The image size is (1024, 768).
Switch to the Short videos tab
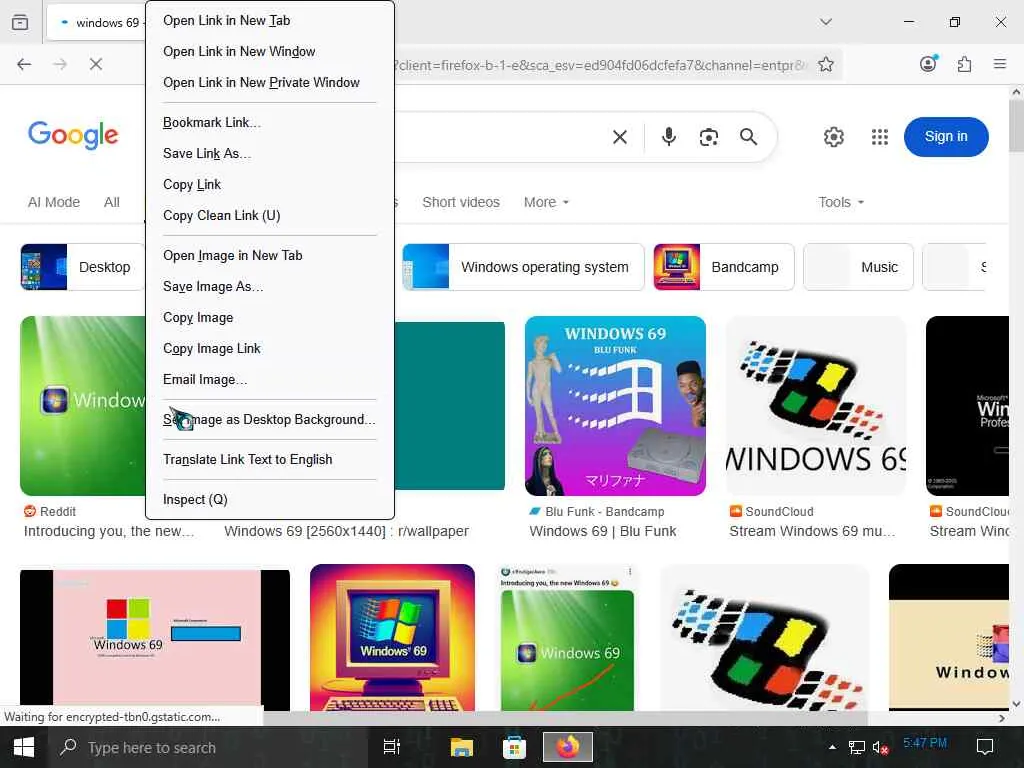[x=461, y=202]
